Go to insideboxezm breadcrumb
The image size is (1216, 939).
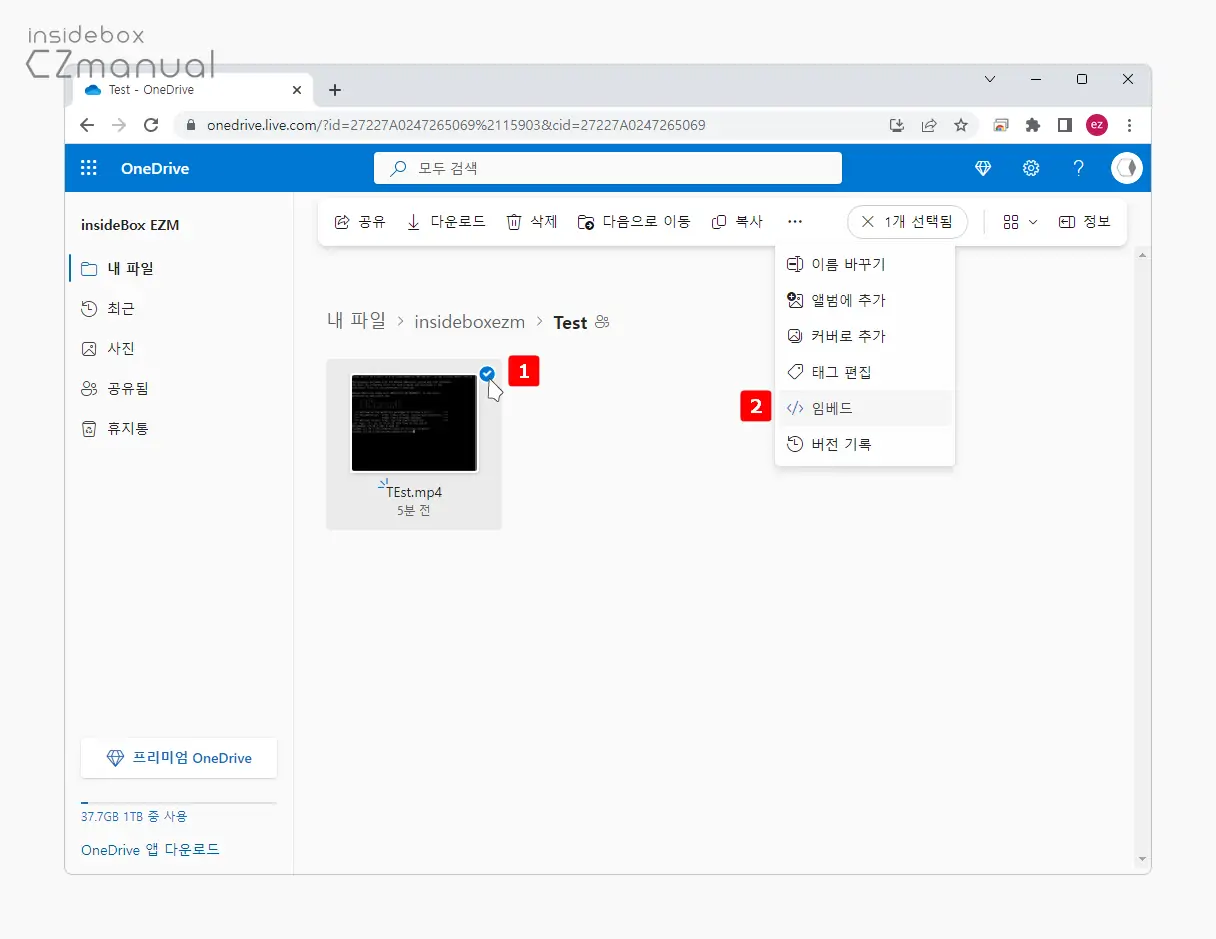tap(470, 322)
